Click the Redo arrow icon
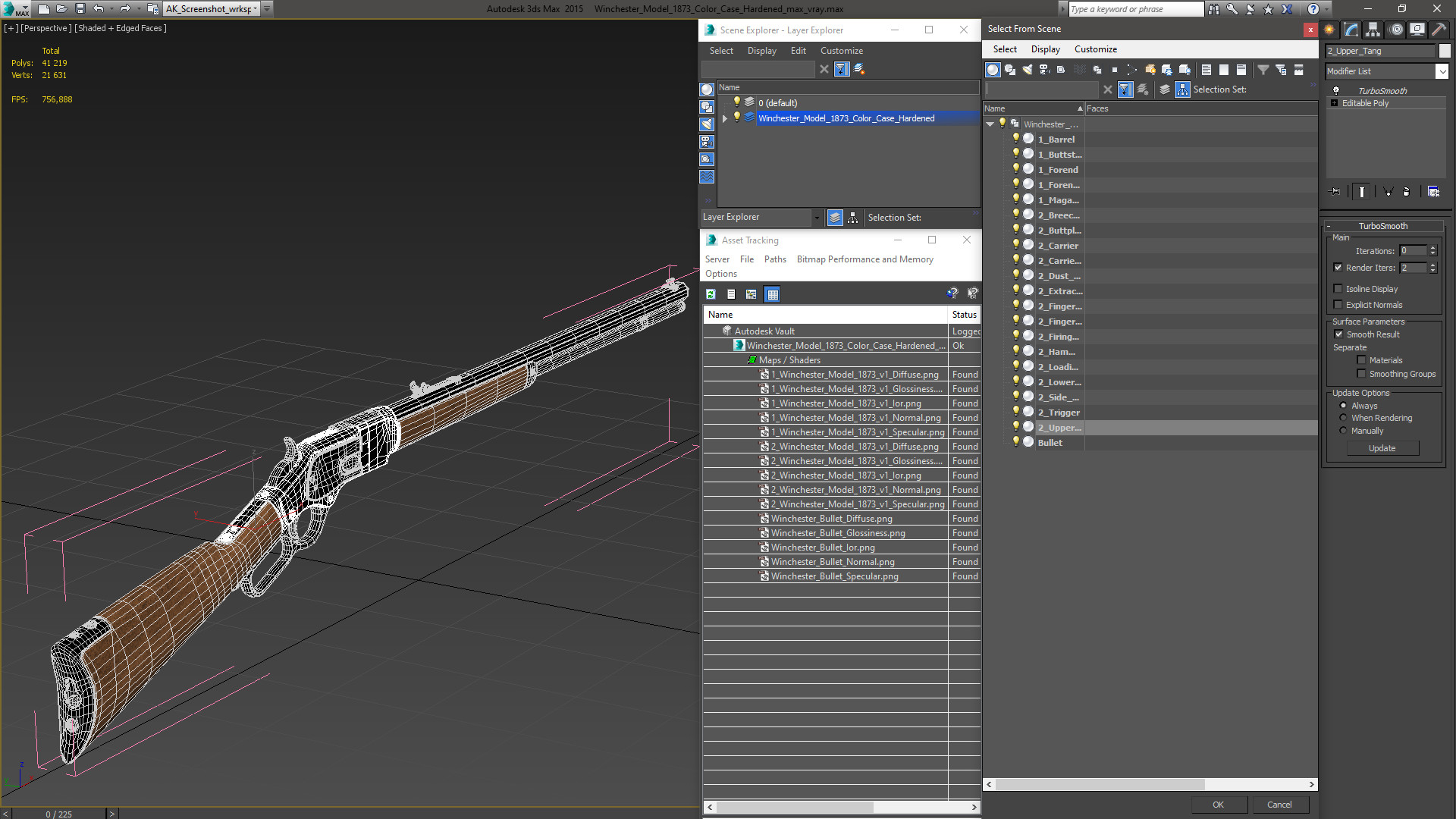1456x819 pixels. click(x=125, y=9)
